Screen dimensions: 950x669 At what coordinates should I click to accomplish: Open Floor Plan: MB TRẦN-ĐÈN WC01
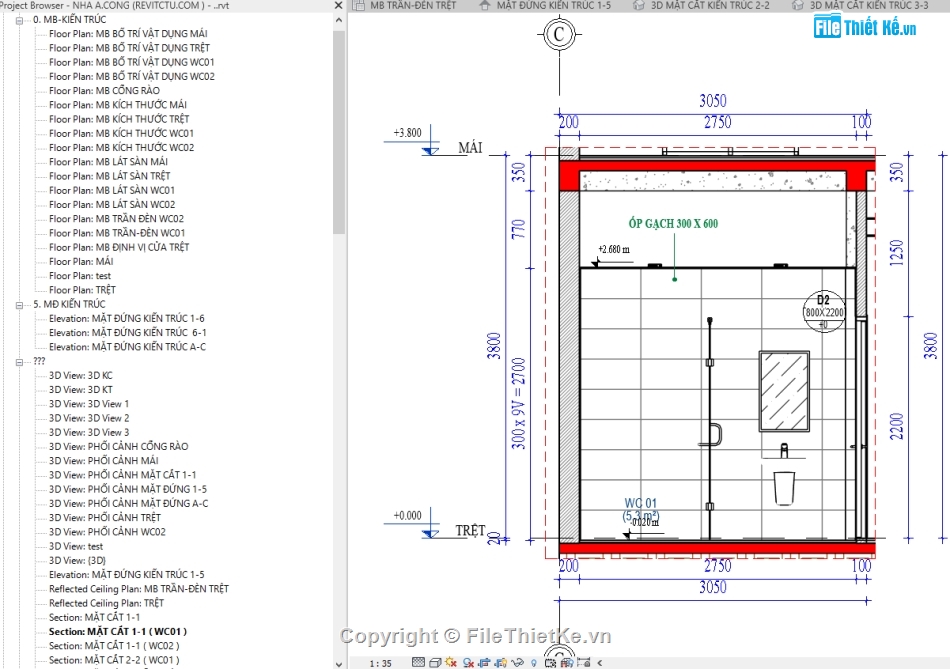pyautogui.click(x=117, y=233)
